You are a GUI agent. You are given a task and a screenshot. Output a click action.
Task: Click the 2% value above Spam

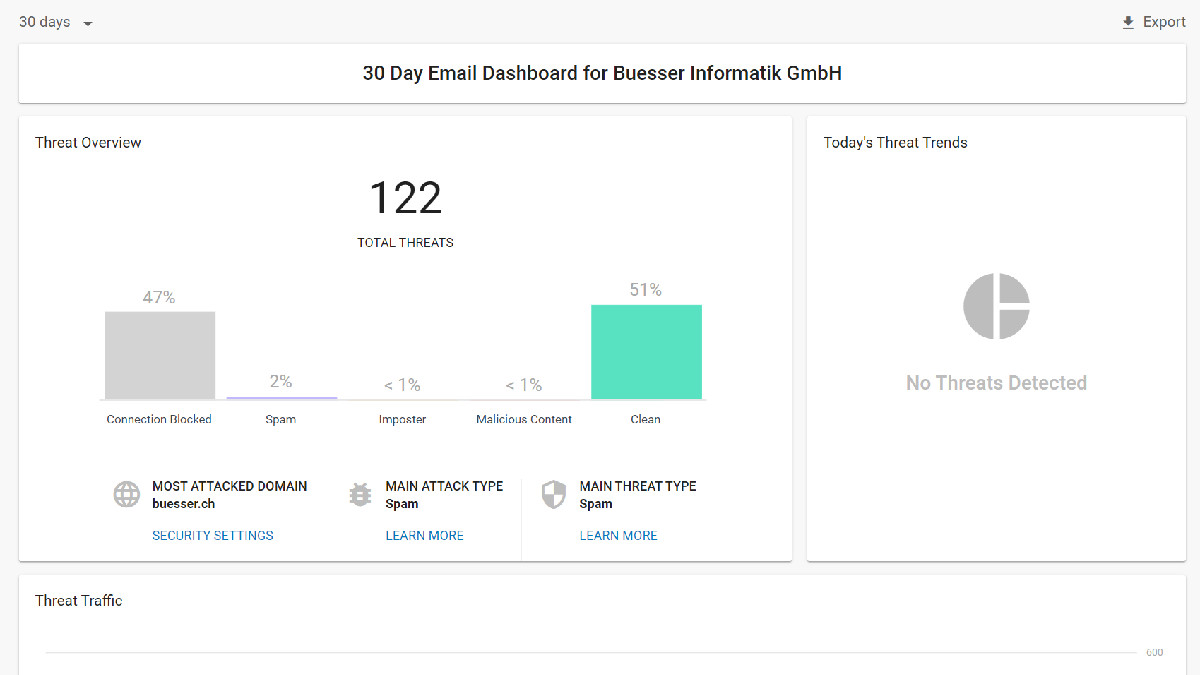click(281, 381)
